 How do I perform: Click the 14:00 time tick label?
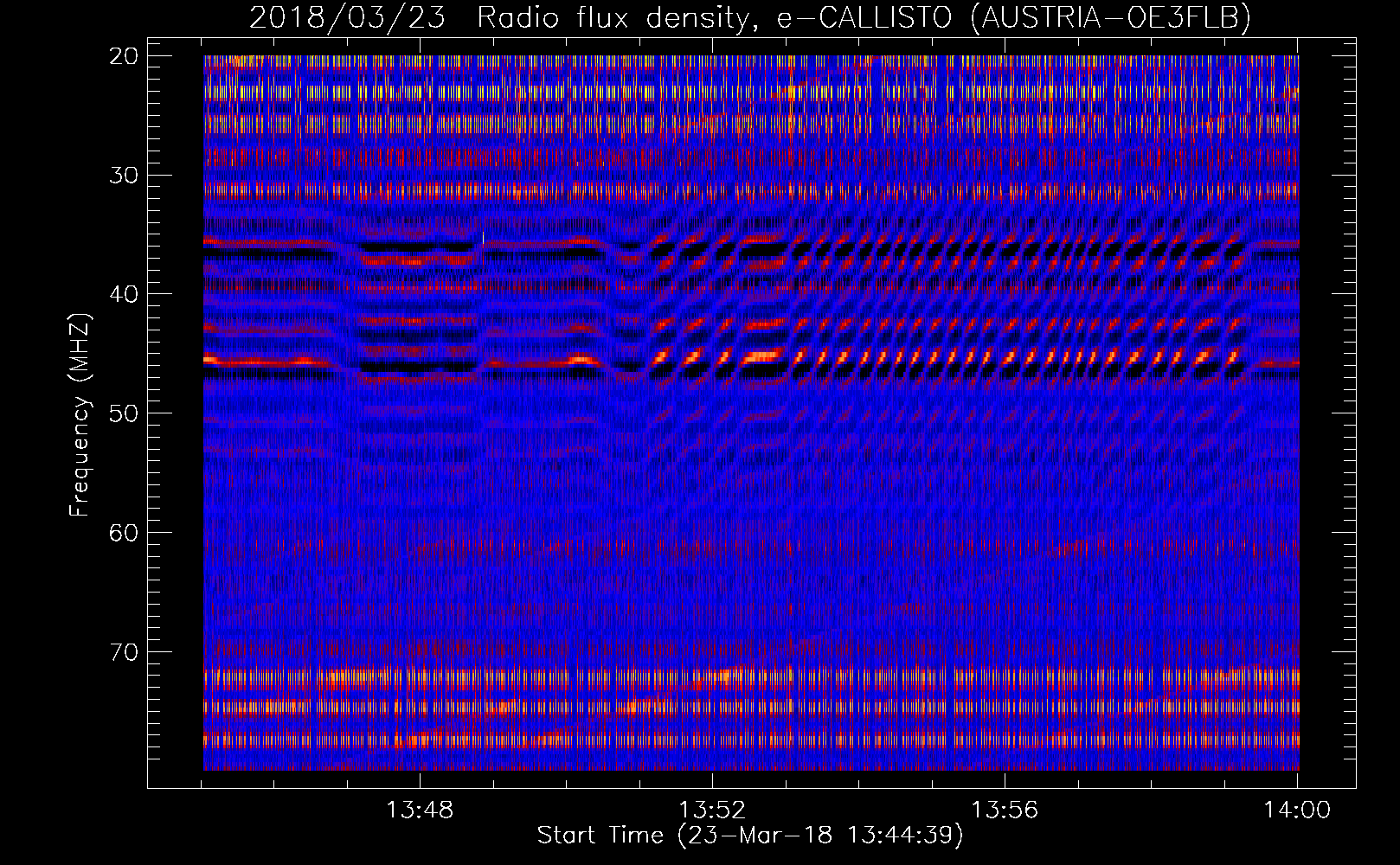(x=1297, y=811)
